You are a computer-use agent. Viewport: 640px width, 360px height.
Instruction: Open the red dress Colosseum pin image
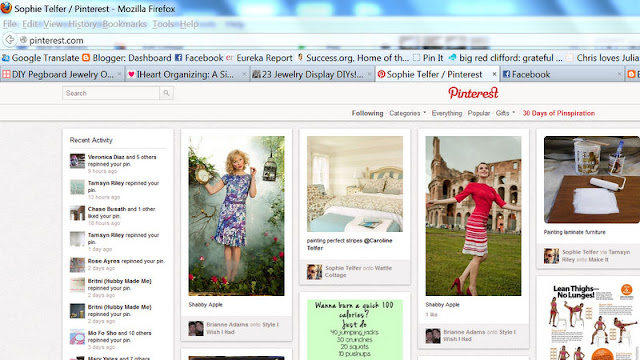(x=473, y=216)
